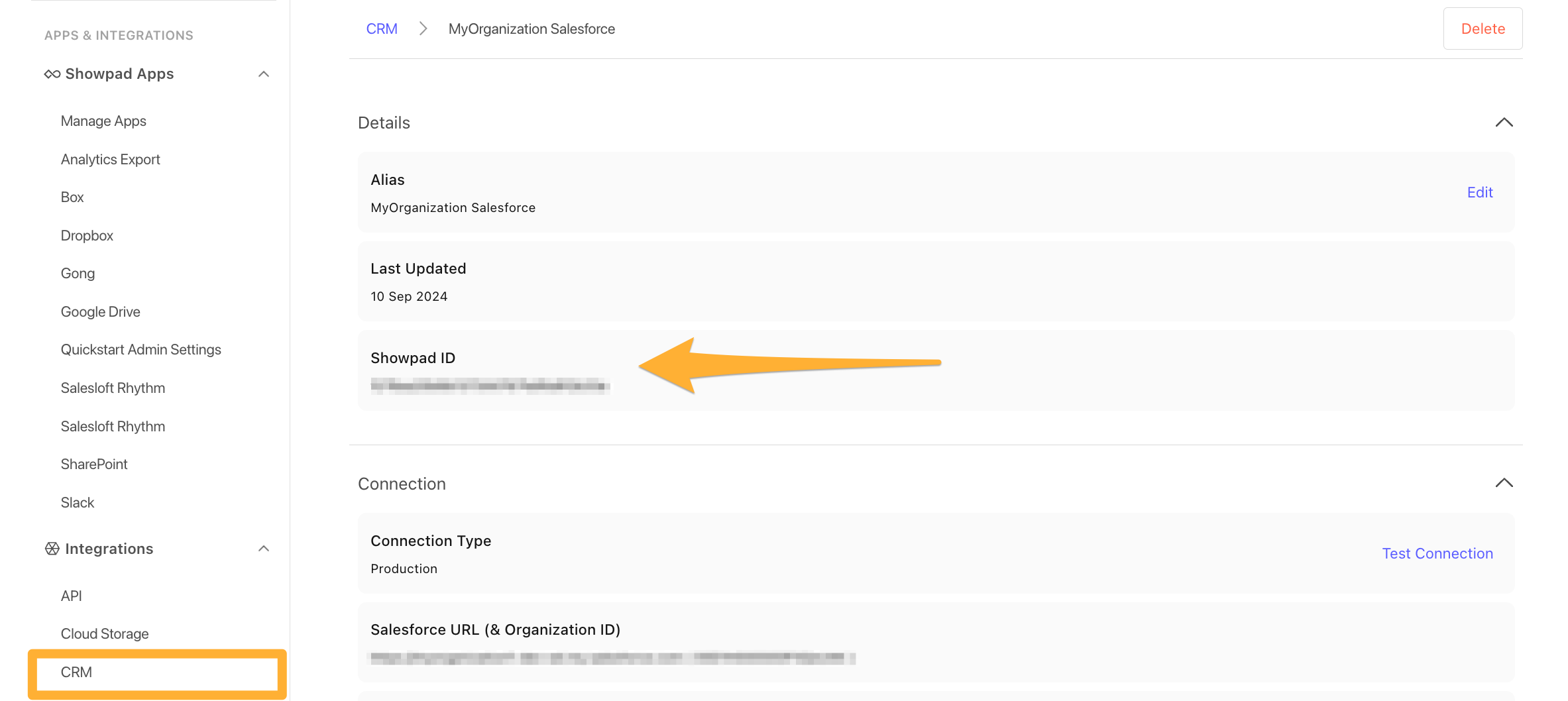Click the Last Updated label
The height and width of the screenshot is (701, 1568).
coord(419,269)
